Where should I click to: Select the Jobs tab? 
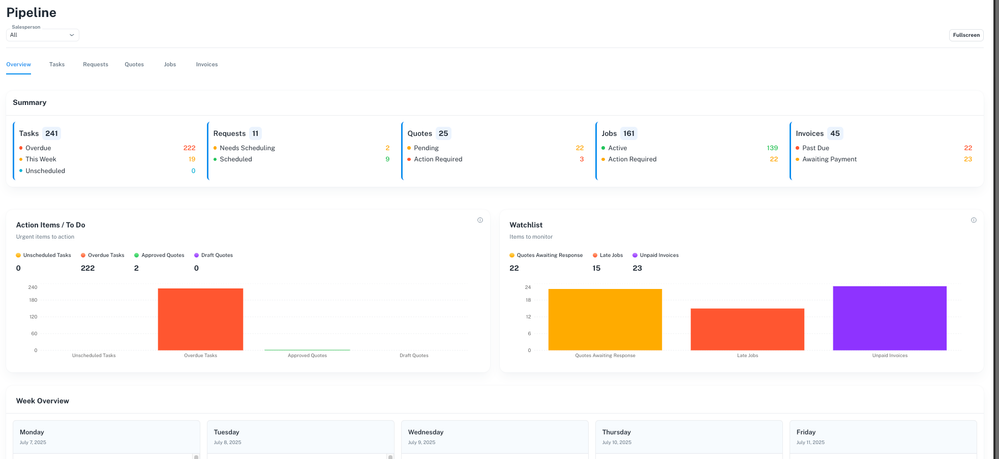(170, 64)
